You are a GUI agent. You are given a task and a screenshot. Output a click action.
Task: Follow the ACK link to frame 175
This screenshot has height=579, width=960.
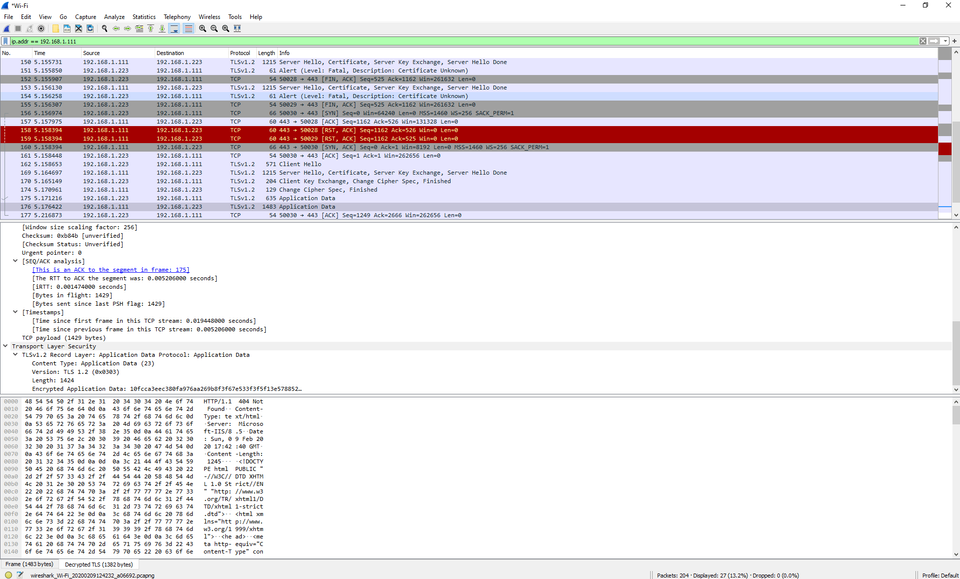[x=110, y=269]
